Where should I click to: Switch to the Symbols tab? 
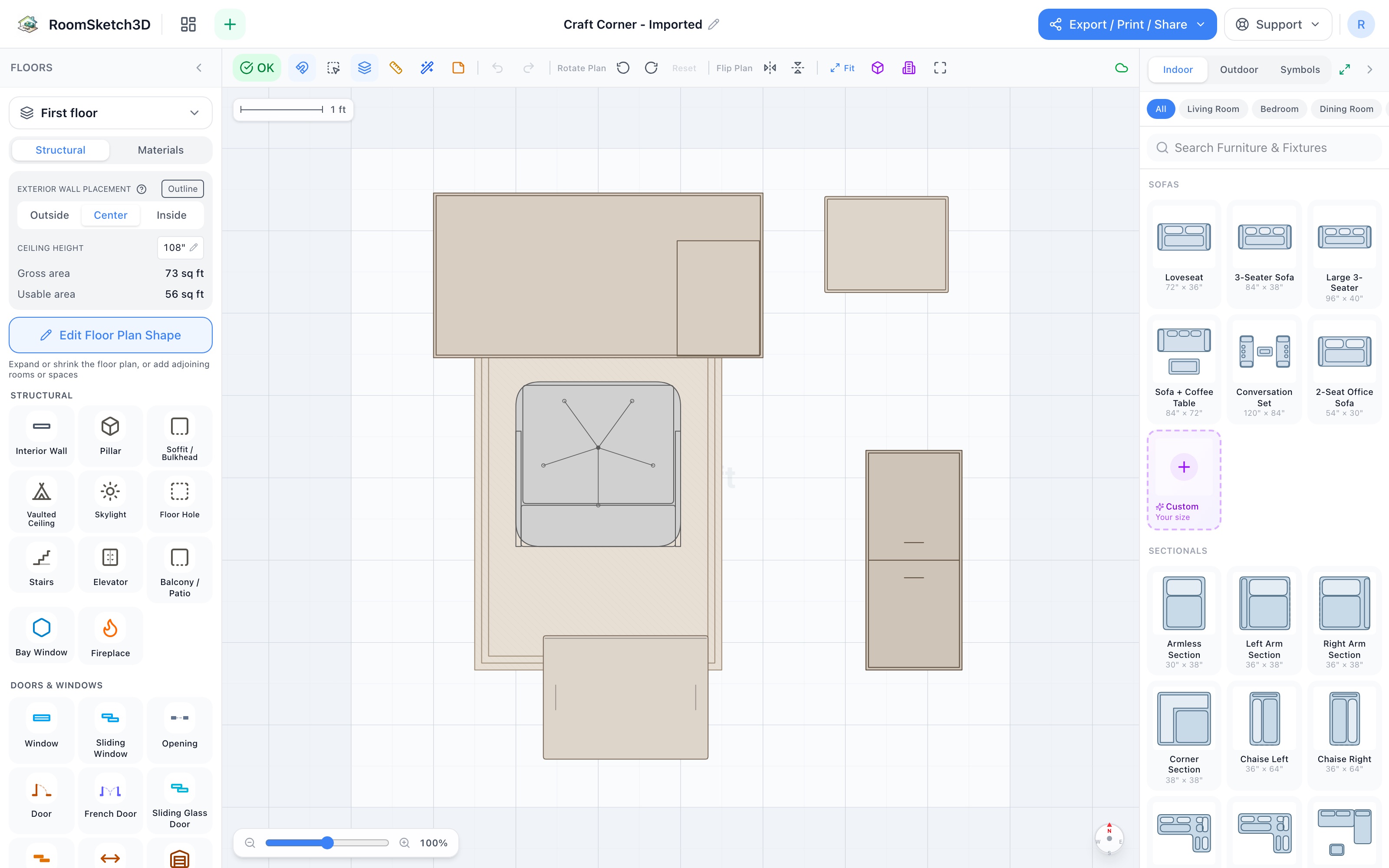[x=1300, y=69]
